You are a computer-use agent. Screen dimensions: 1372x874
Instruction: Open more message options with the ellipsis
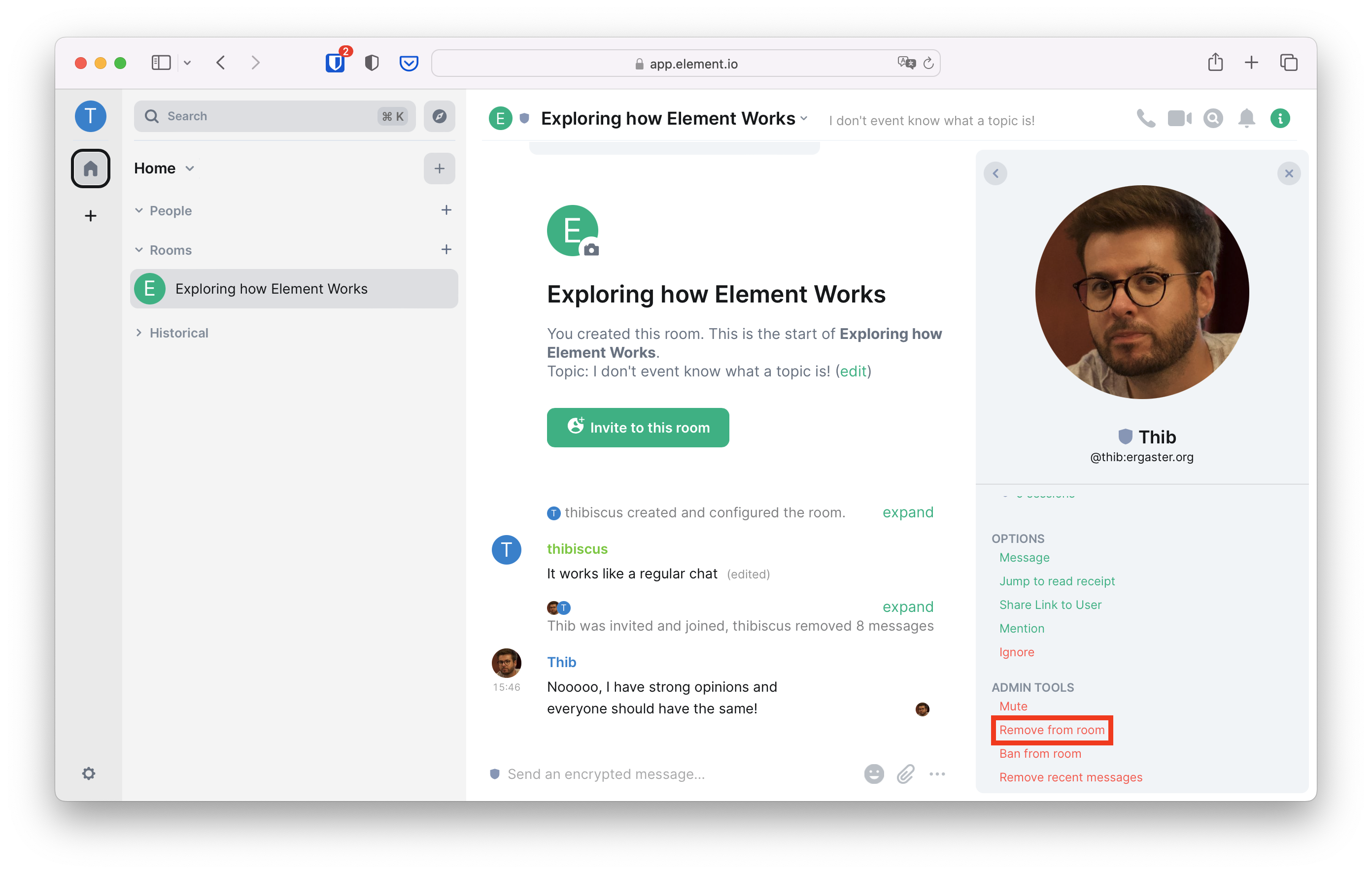tap(937, 773)
